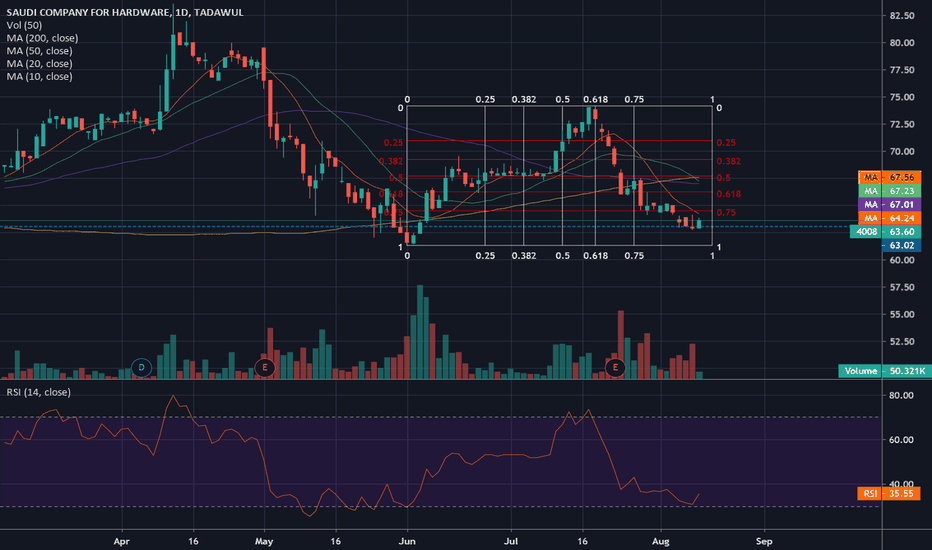Click the MA 64.24 price label
932x550 pixels.
890,218
